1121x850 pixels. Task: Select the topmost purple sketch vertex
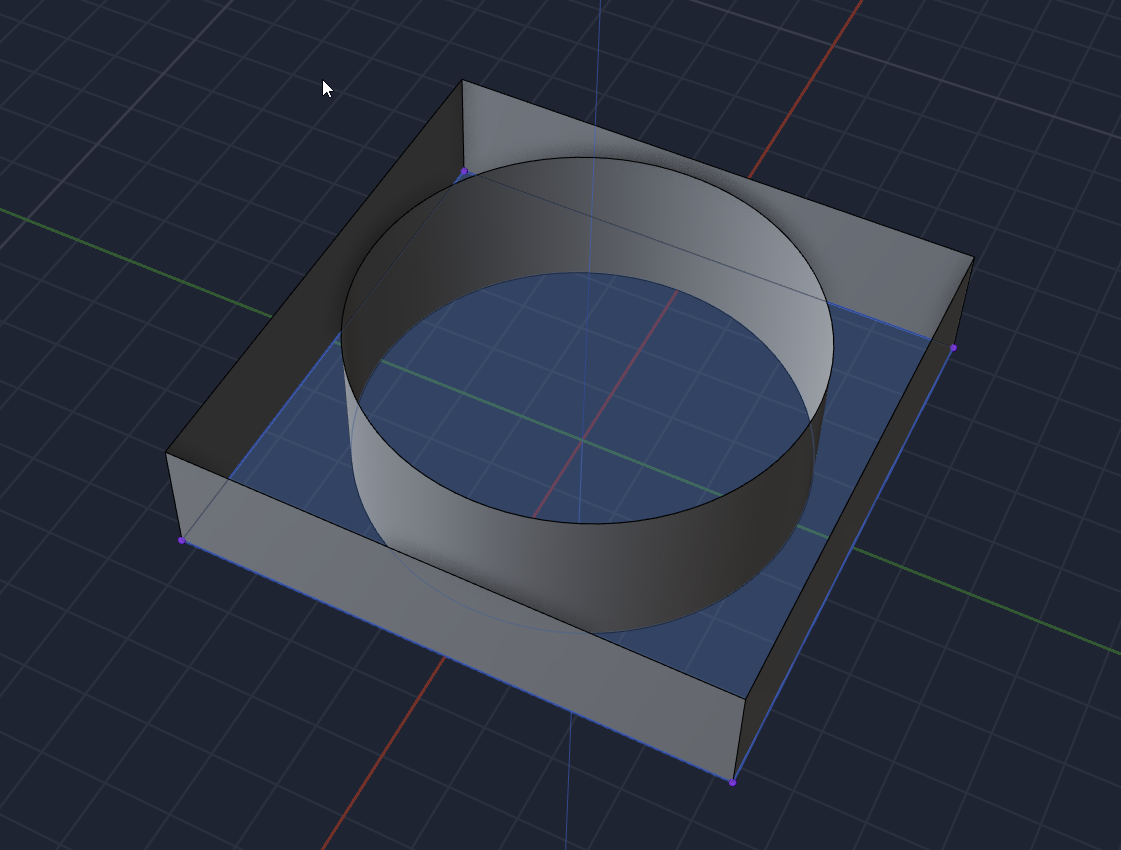click(x=463, y=172)
